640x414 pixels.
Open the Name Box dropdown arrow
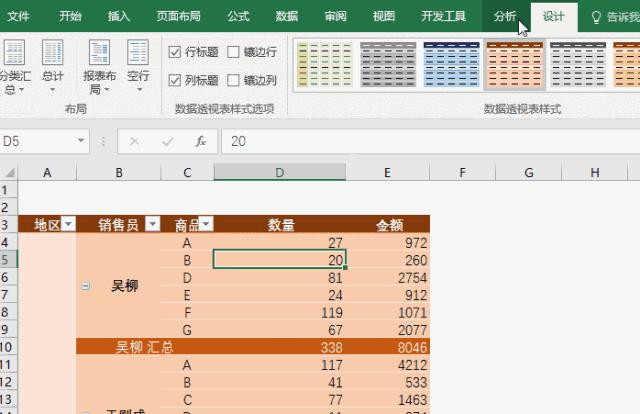point(81,140)
